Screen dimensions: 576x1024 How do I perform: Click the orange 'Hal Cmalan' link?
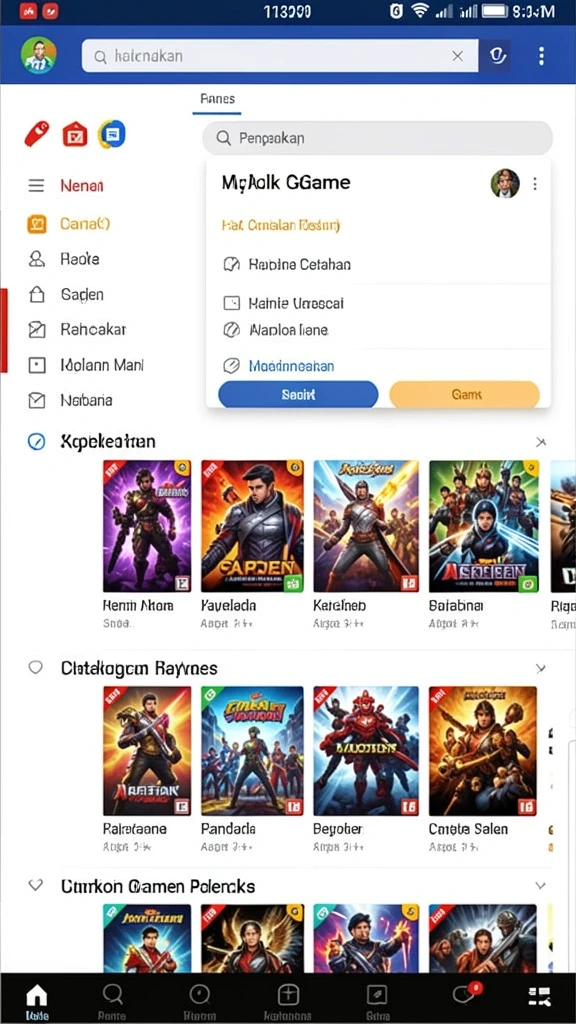click(x=281, y=226)
